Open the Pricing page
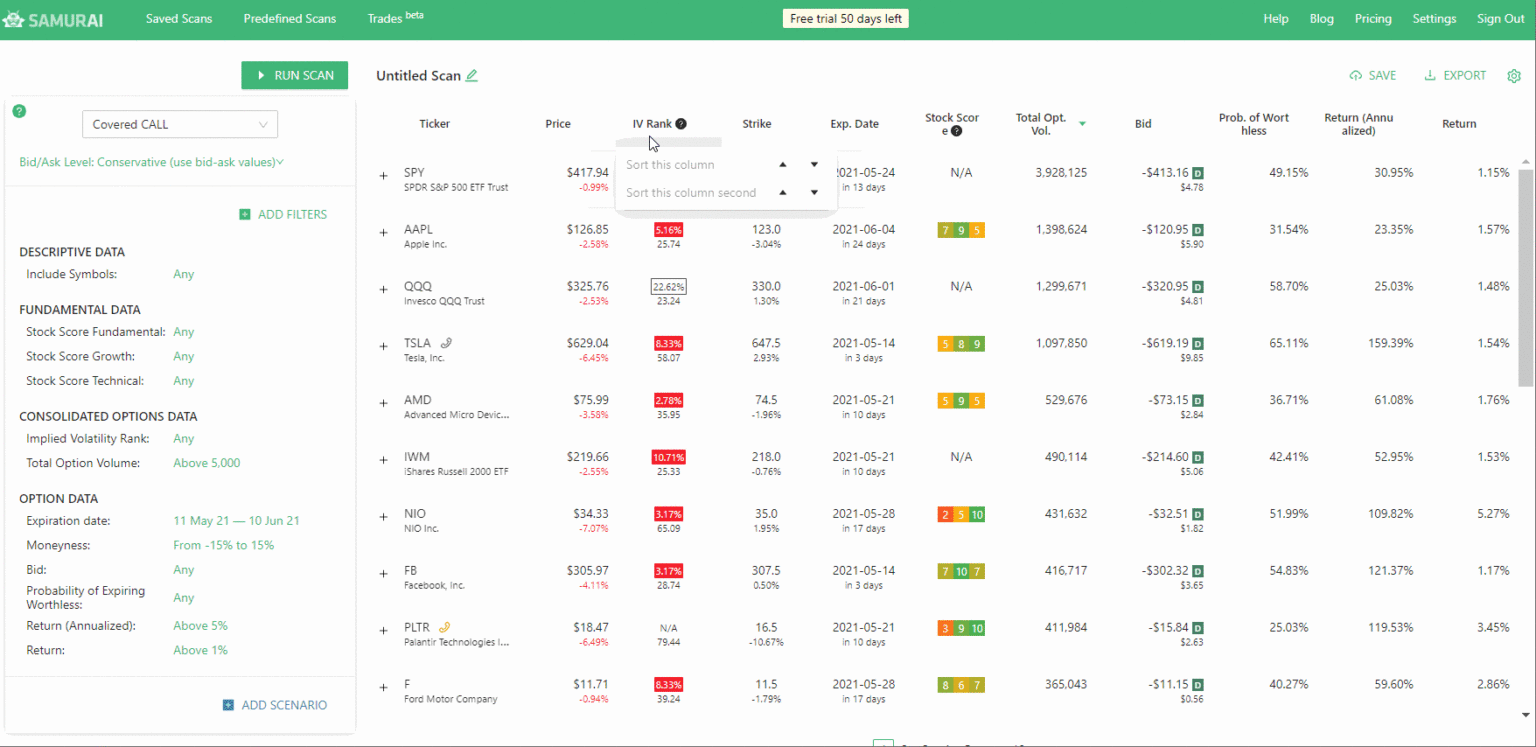Image resolution: width=1536 pixels, height=747 pixels. tap(1373, 19)
